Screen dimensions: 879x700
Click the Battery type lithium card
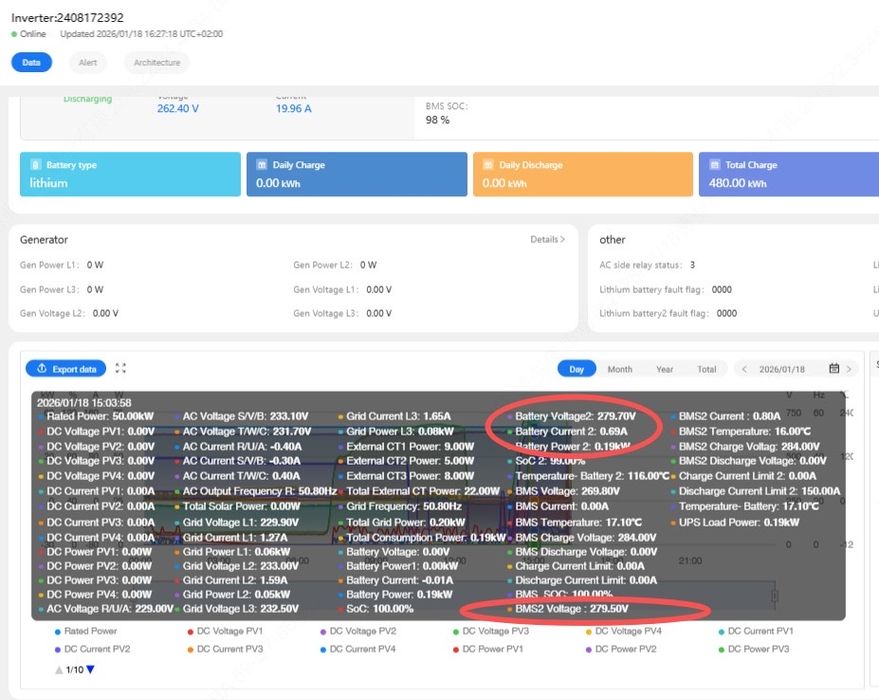tap(130, 174)
